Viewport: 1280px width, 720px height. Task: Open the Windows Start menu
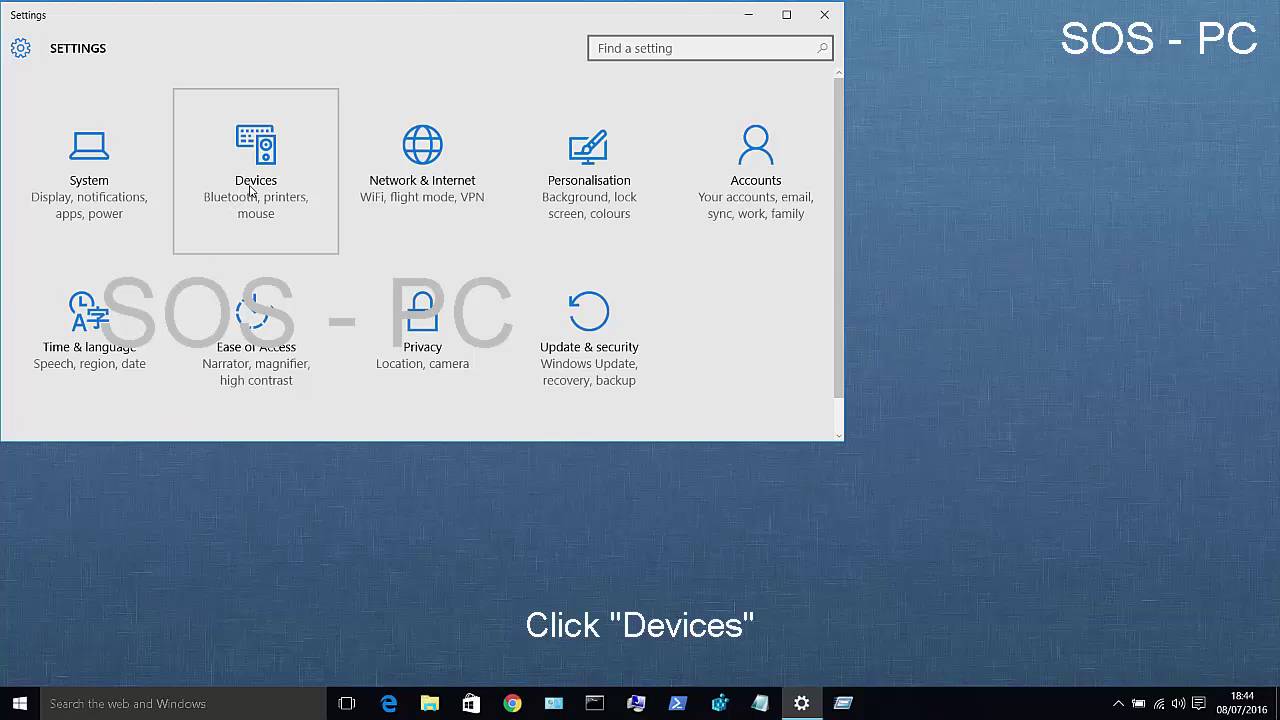[x=20, y=703]
